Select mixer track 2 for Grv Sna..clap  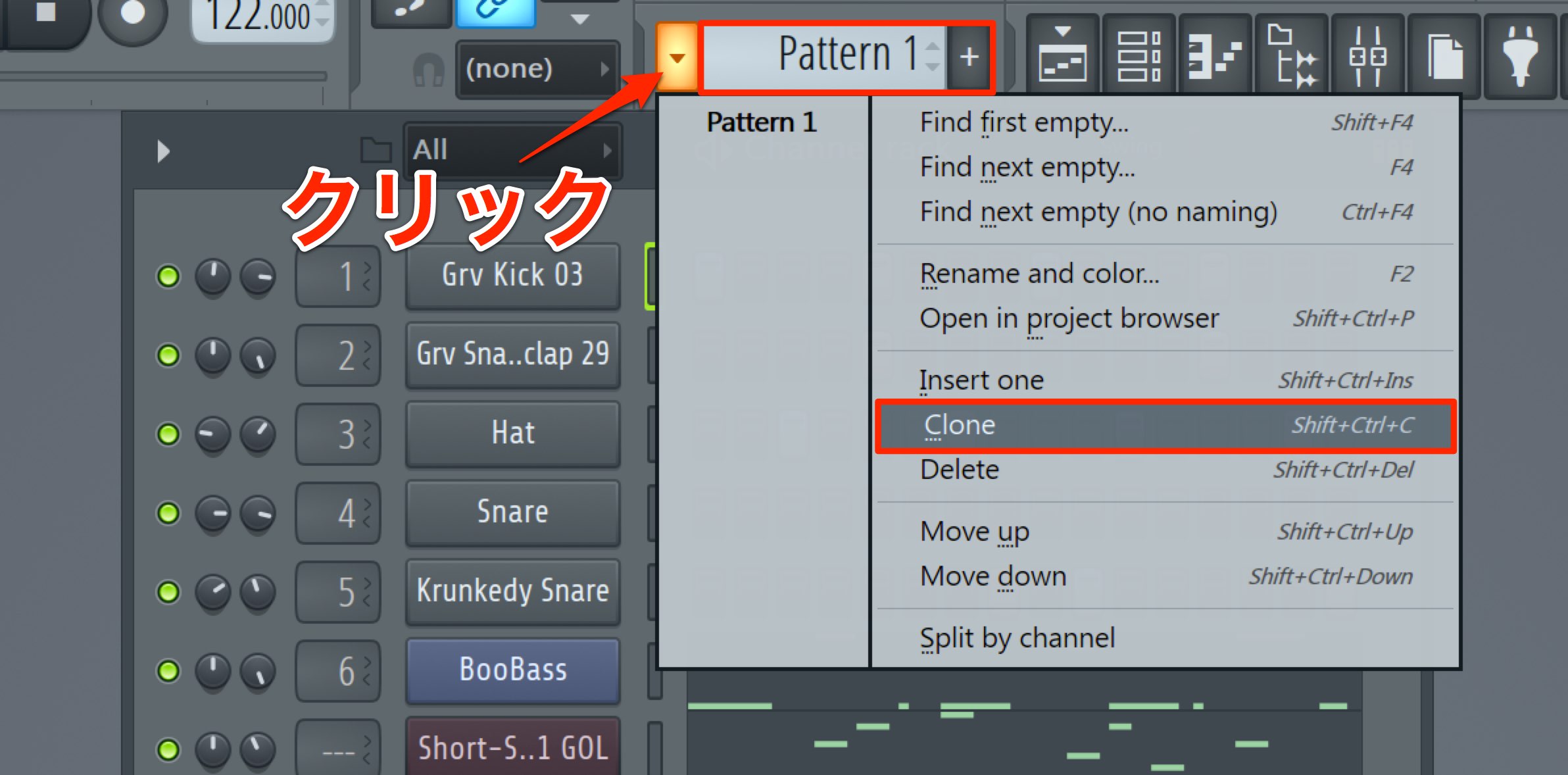pyautogui.click(x=338, y=355)
